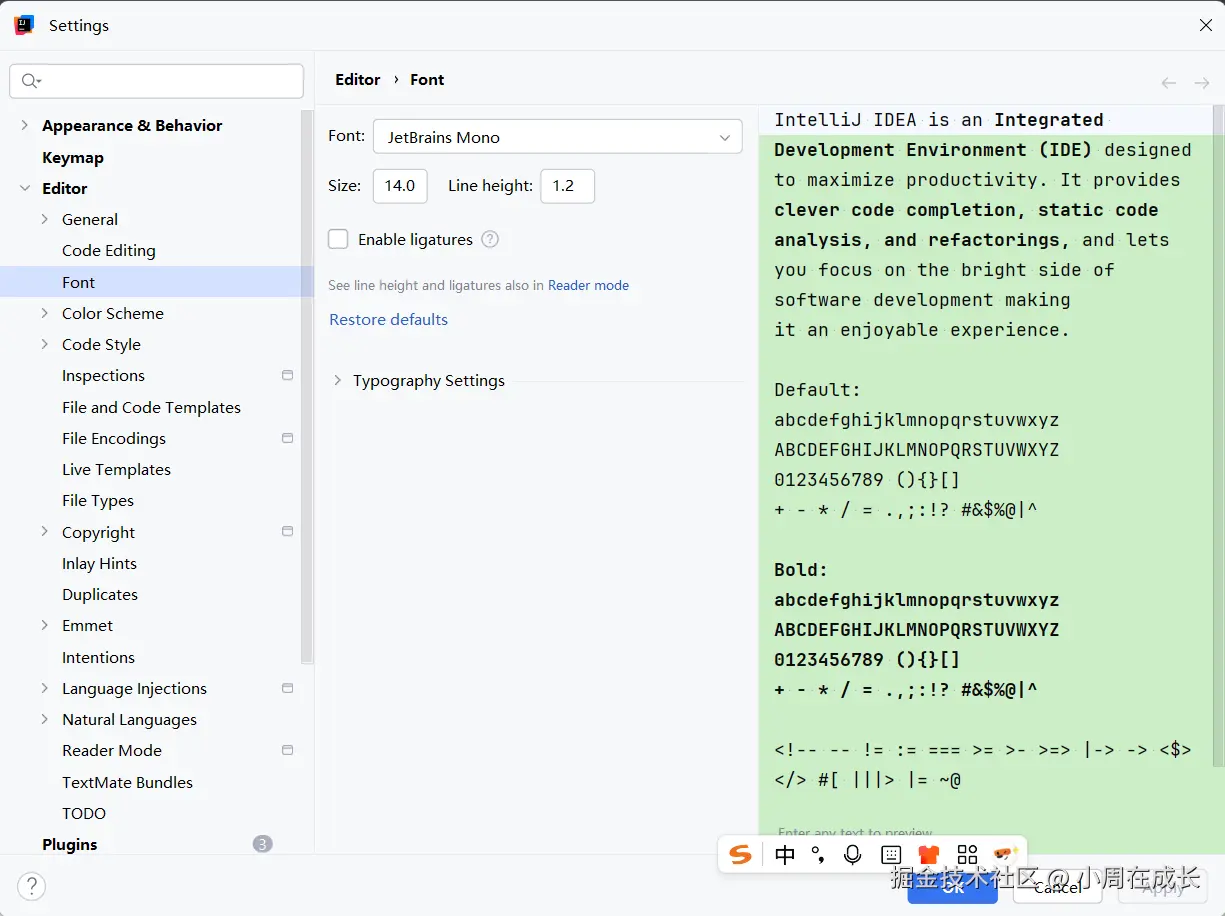Select Color Scheme in settings tree
Screen dimensions: 1225x916
coord(112,313)
